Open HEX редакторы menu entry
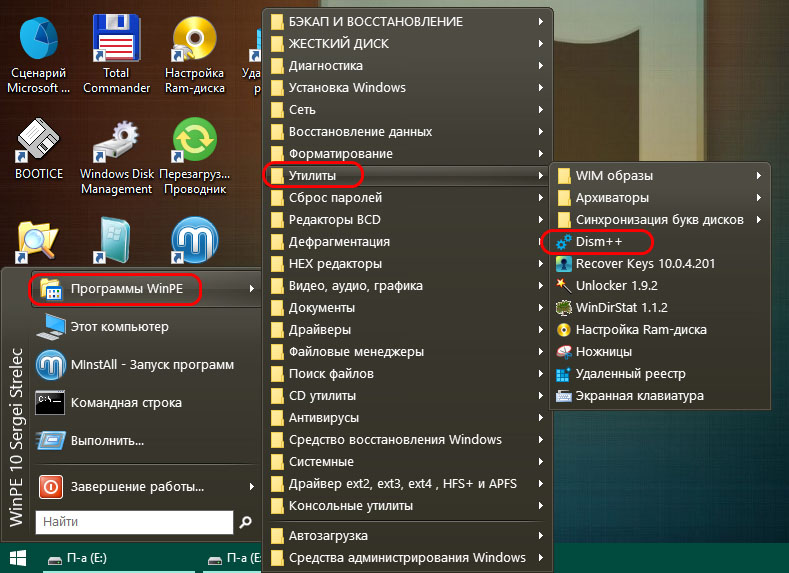Viewport: 789px width, 573px height. pos(407,264)
